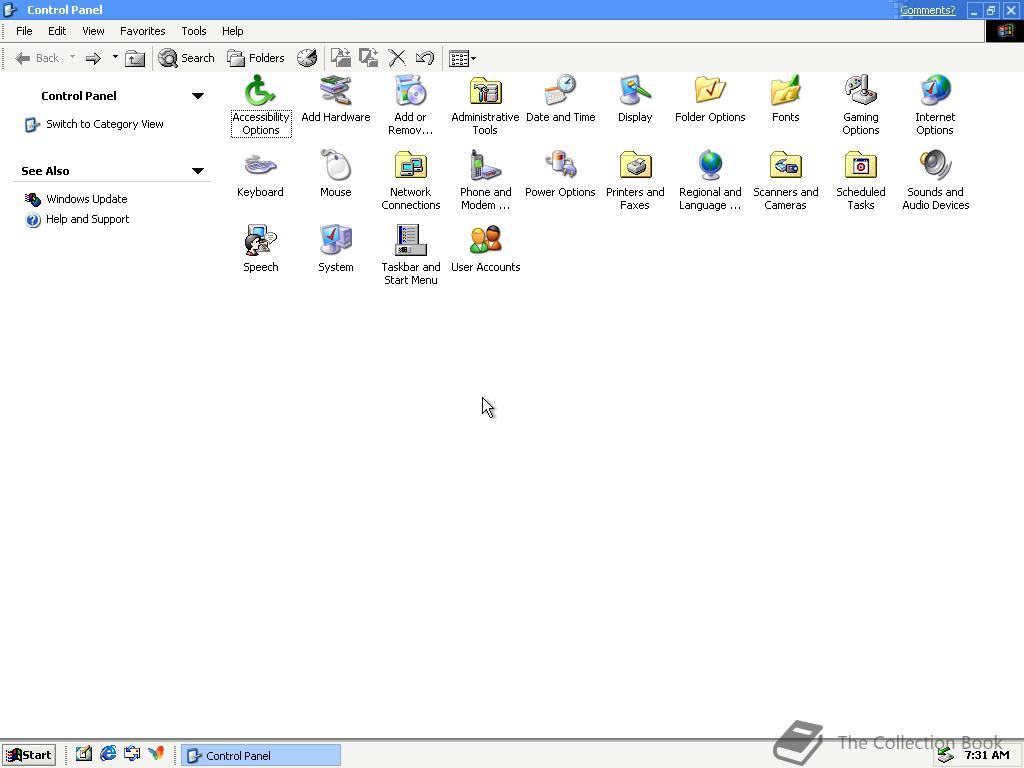The width and height of the screenshot is (1024, 768).
Task: Click the Delete X toolbar icon
Action: 397,58
